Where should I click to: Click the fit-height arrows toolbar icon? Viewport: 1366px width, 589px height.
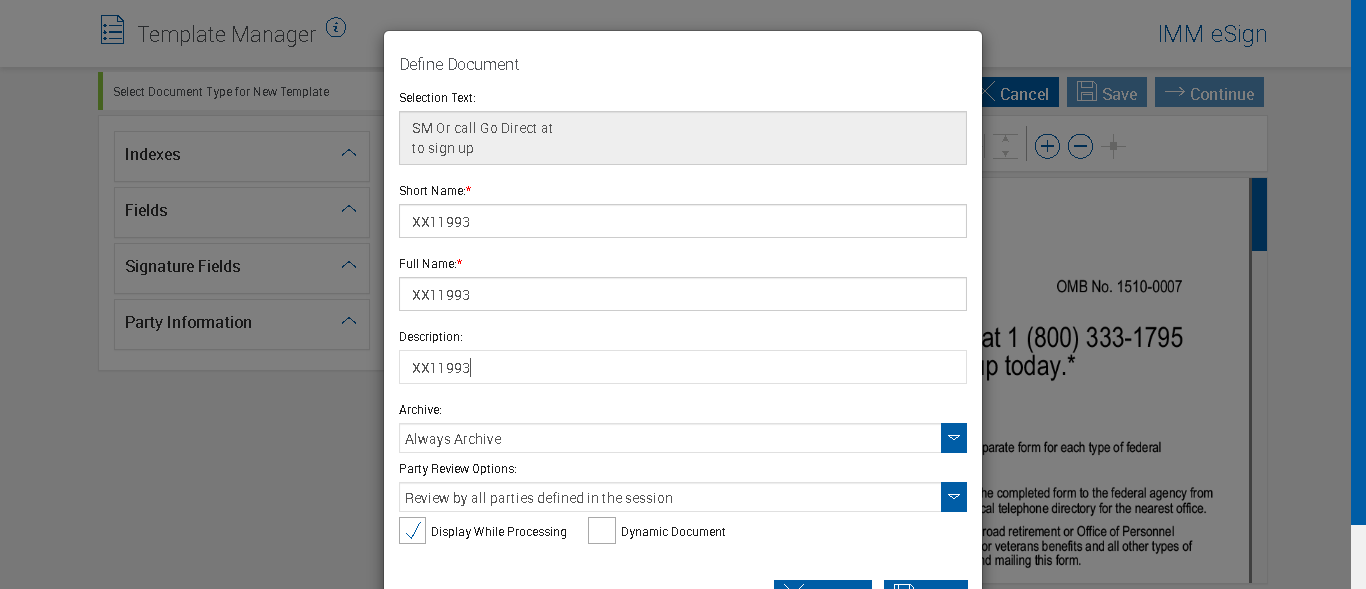[x=1006, y=147]
